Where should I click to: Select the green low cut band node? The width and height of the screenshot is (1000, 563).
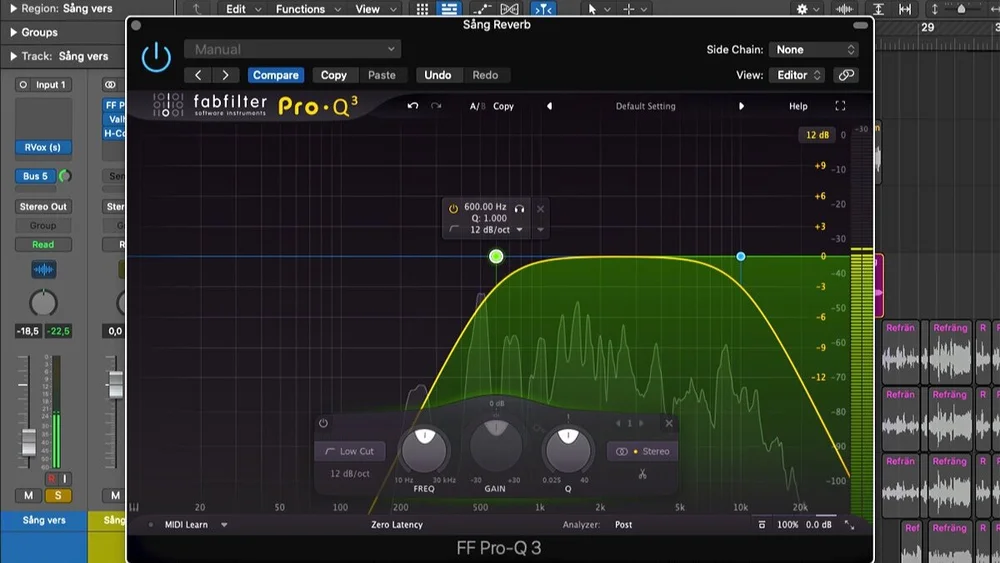[496, 256]
